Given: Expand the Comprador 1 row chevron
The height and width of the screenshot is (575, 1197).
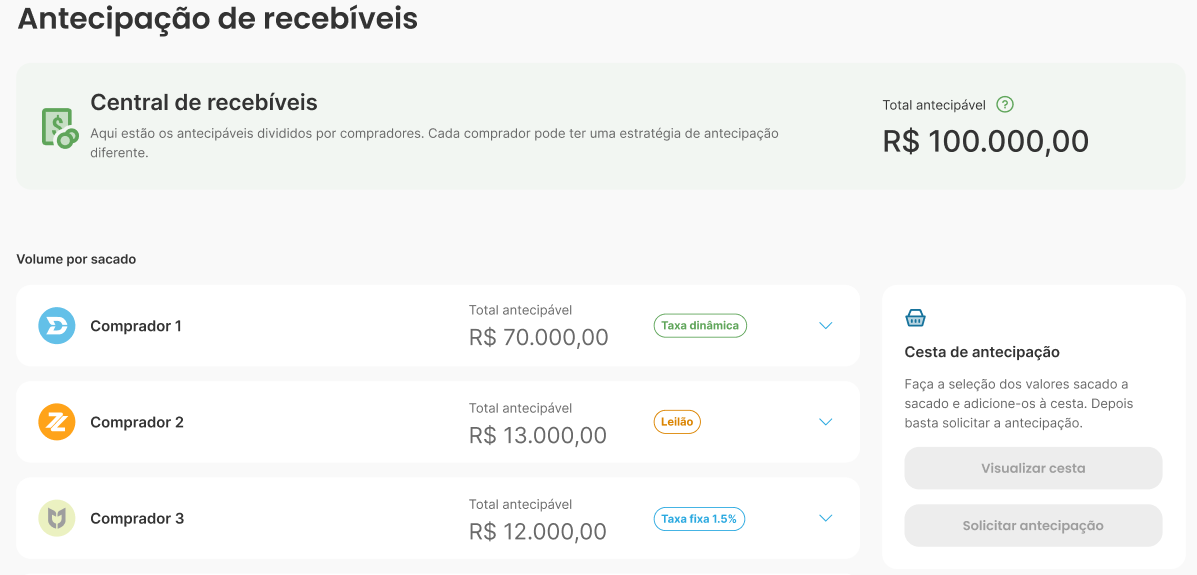Looking at the screenshot, I should point(825,326).
